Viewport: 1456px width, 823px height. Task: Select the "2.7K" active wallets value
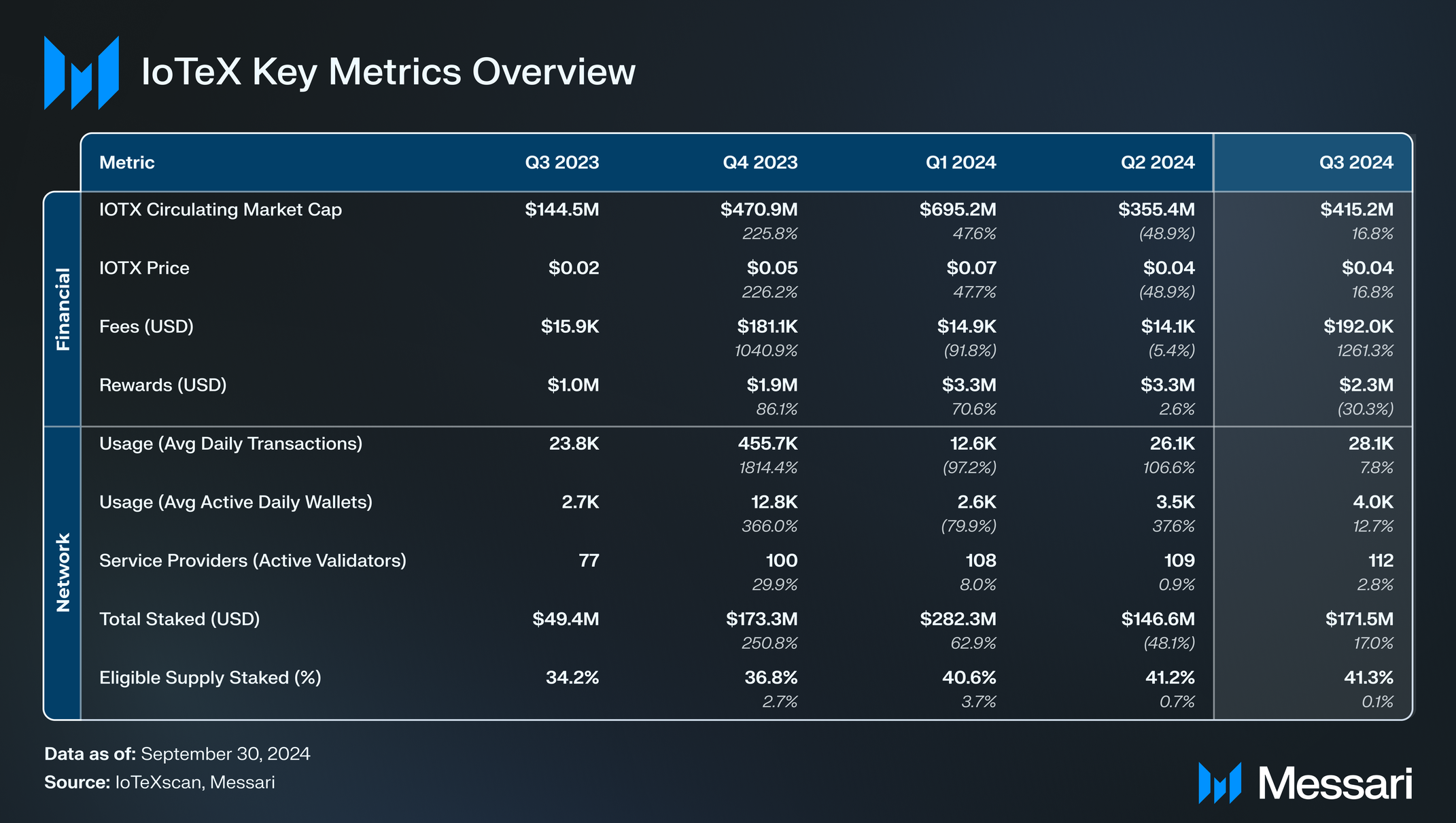pos(580,502)
